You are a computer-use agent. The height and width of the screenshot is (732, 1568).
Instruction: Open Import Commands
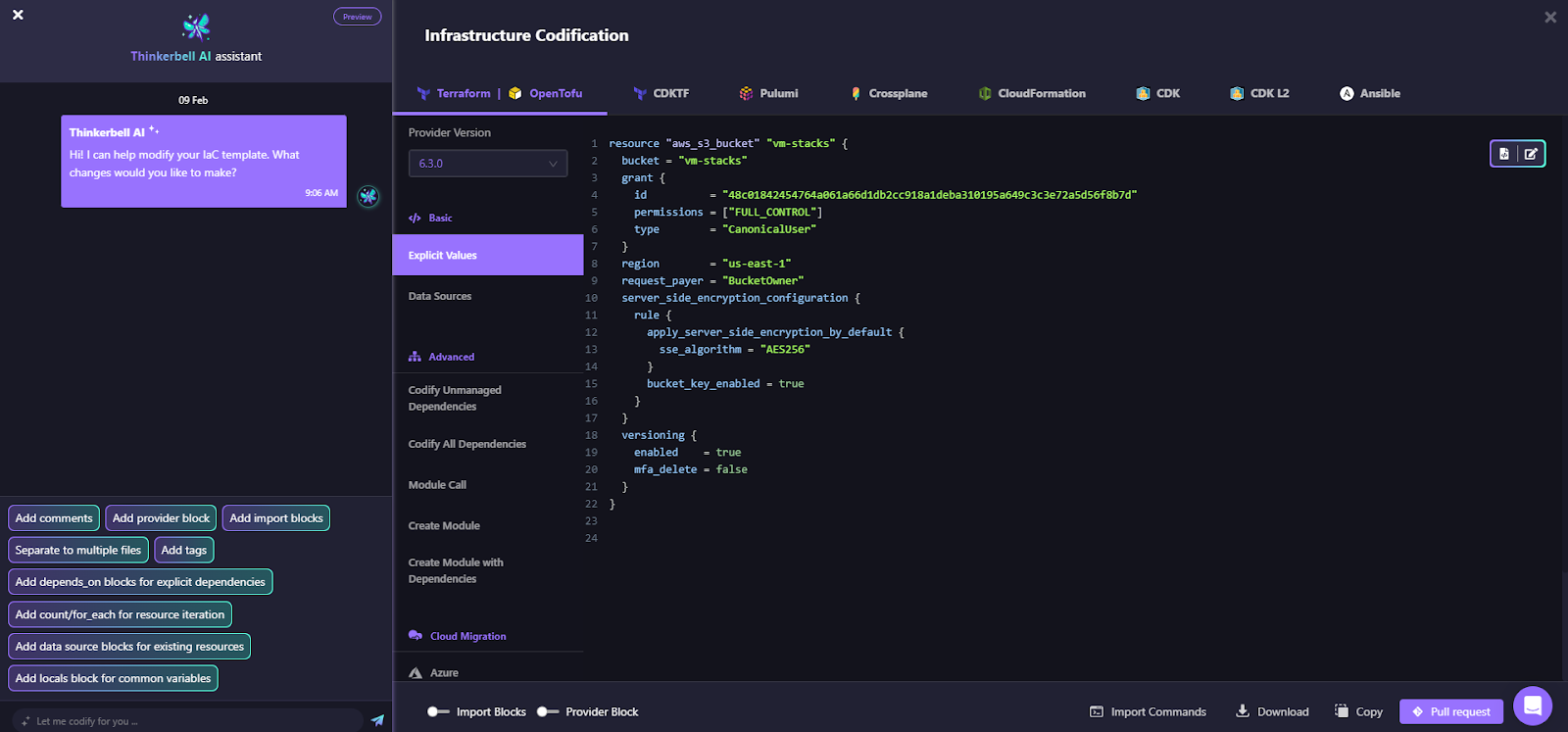(1148, 712)
